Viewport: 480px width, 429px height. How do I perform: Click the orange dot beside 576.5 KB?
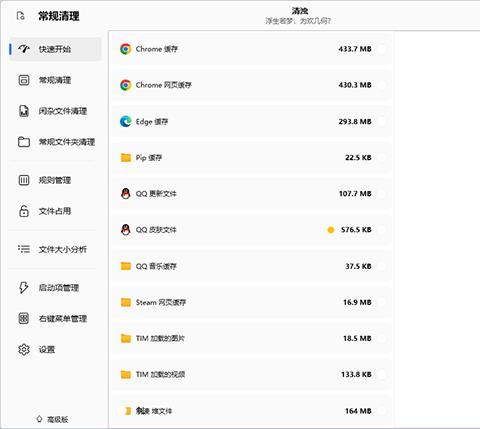pos(331,230)
